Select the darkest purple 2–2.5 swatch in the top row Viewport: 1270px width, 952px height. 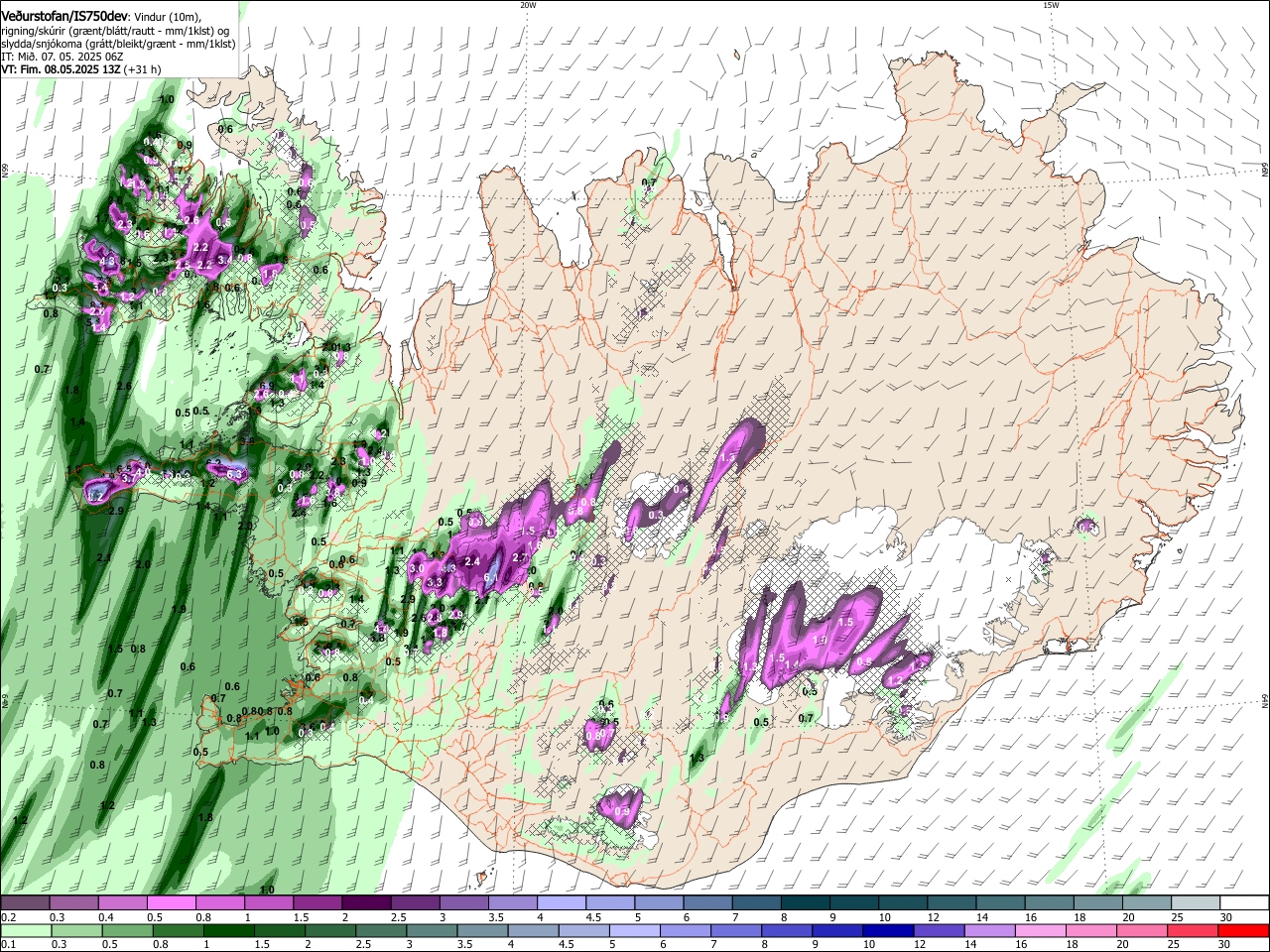[x=366, y=903]
